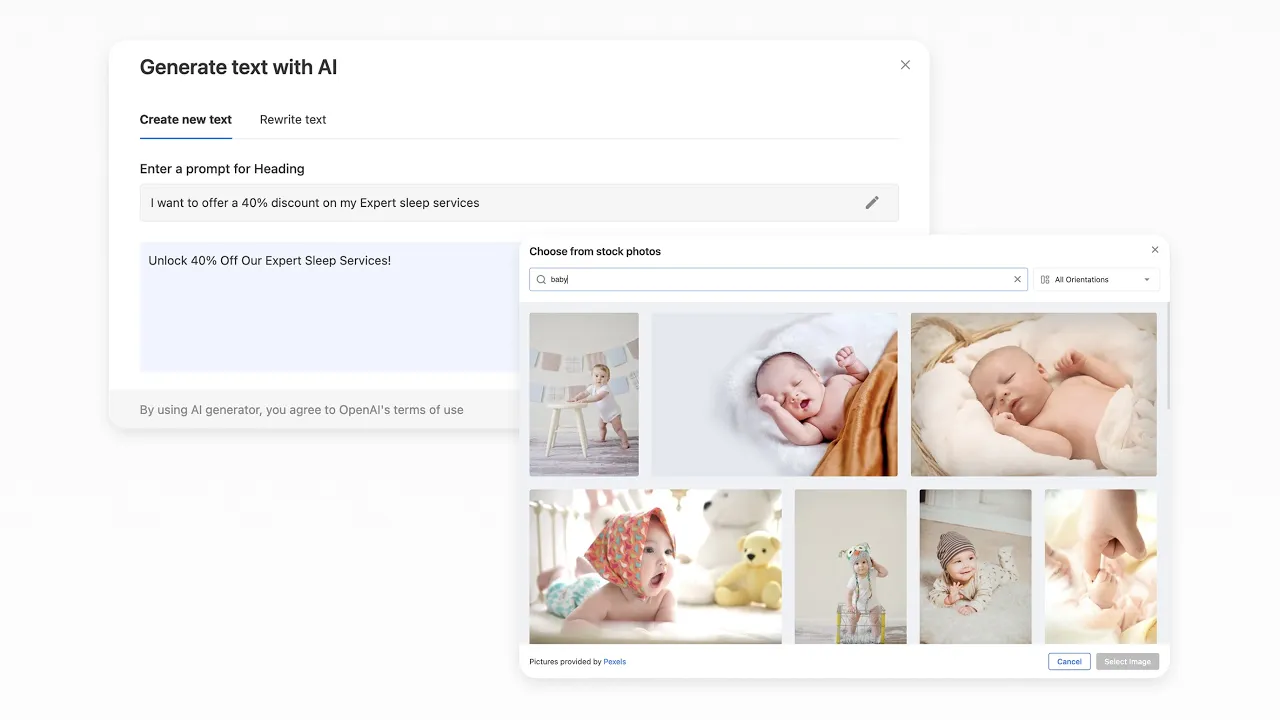Open the Pexels link
Viewport: 1280px width, 720px height.
coord(615,661)
